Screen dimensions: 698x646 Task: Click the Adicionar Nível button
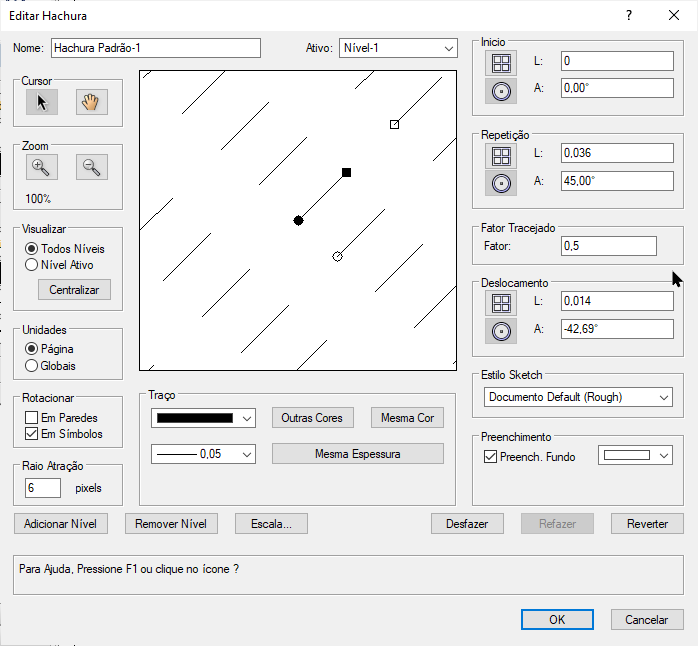coord(61,524)
